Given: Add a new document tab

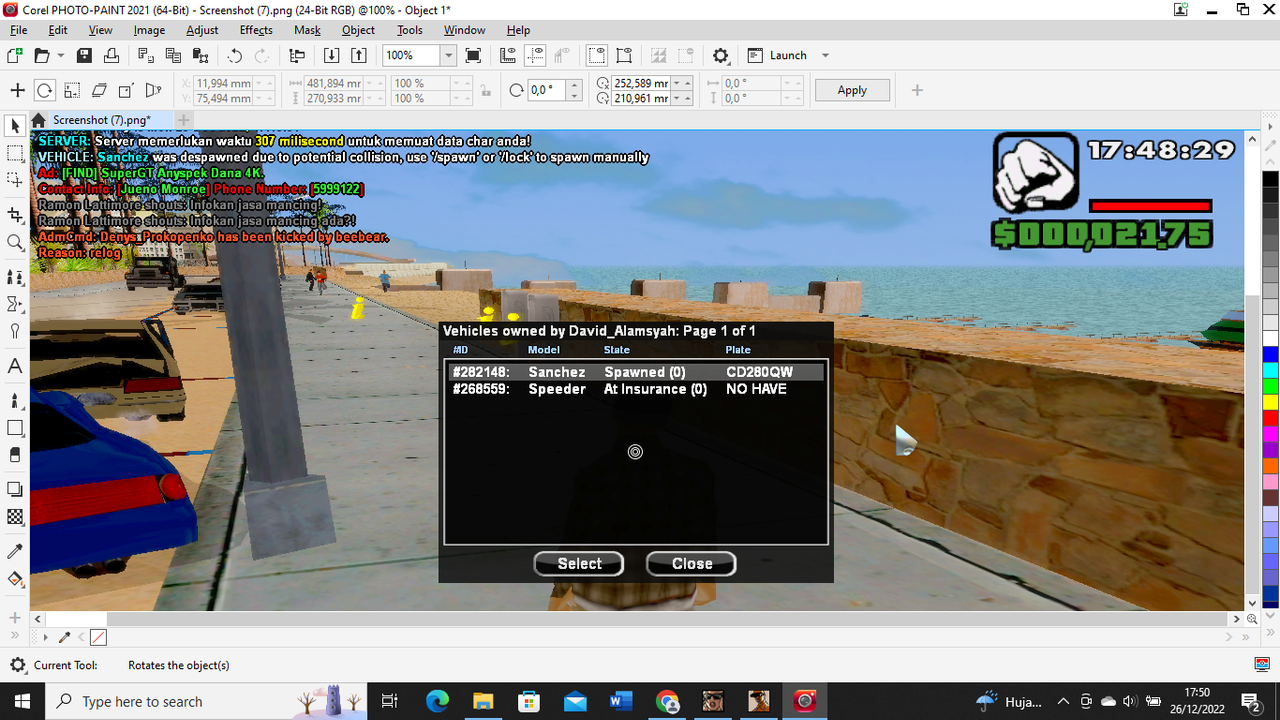Looking at the screenshot, I should click(x=184, y=120).
